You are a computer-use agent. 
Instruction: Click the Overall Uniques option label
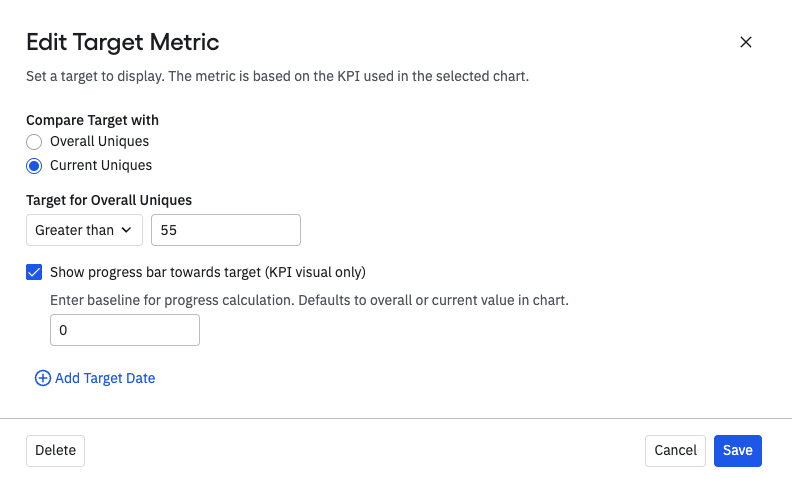(99, 141)
